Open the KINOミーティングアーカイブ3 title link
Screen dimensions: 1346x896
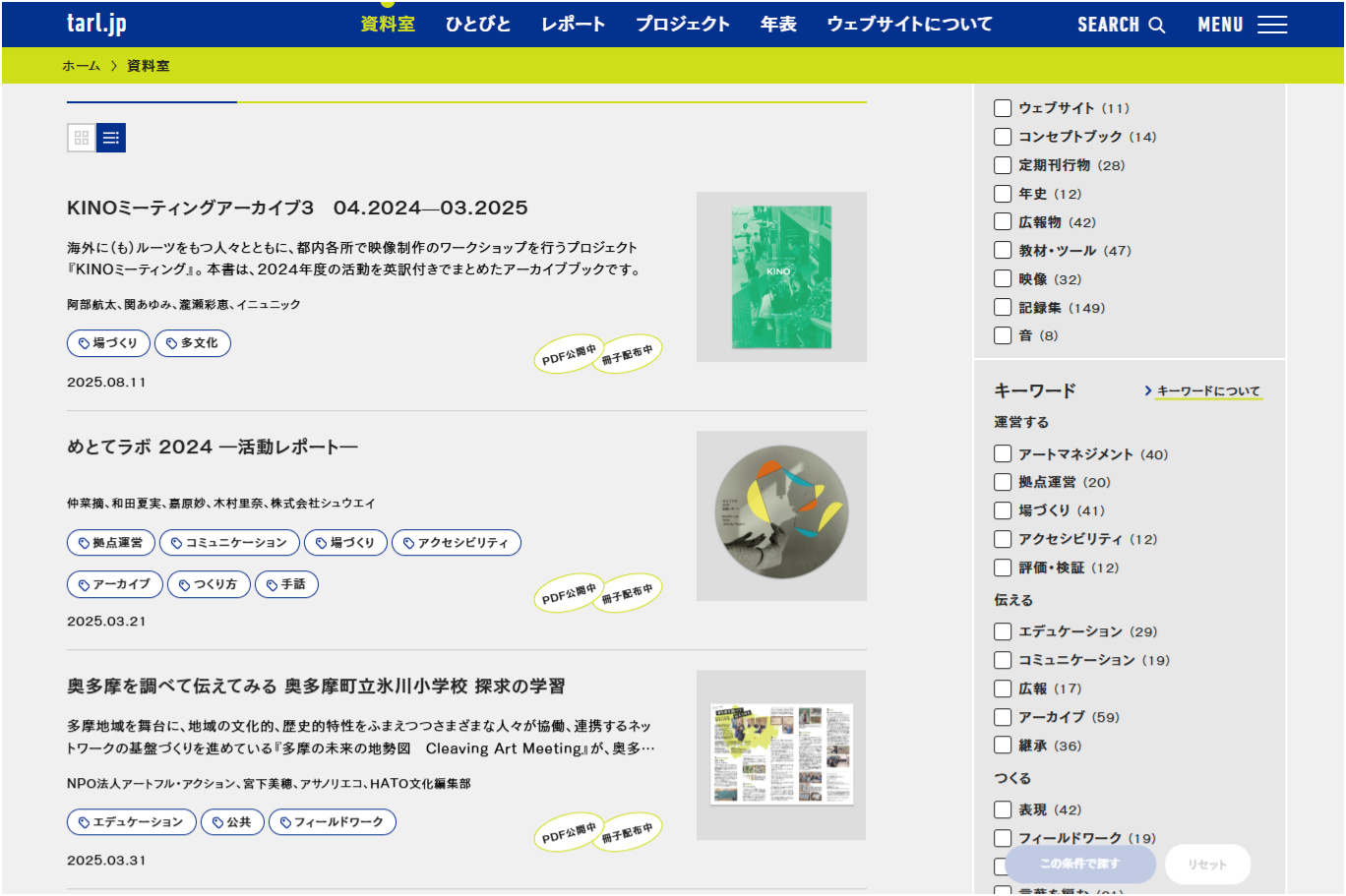point(297,209)
